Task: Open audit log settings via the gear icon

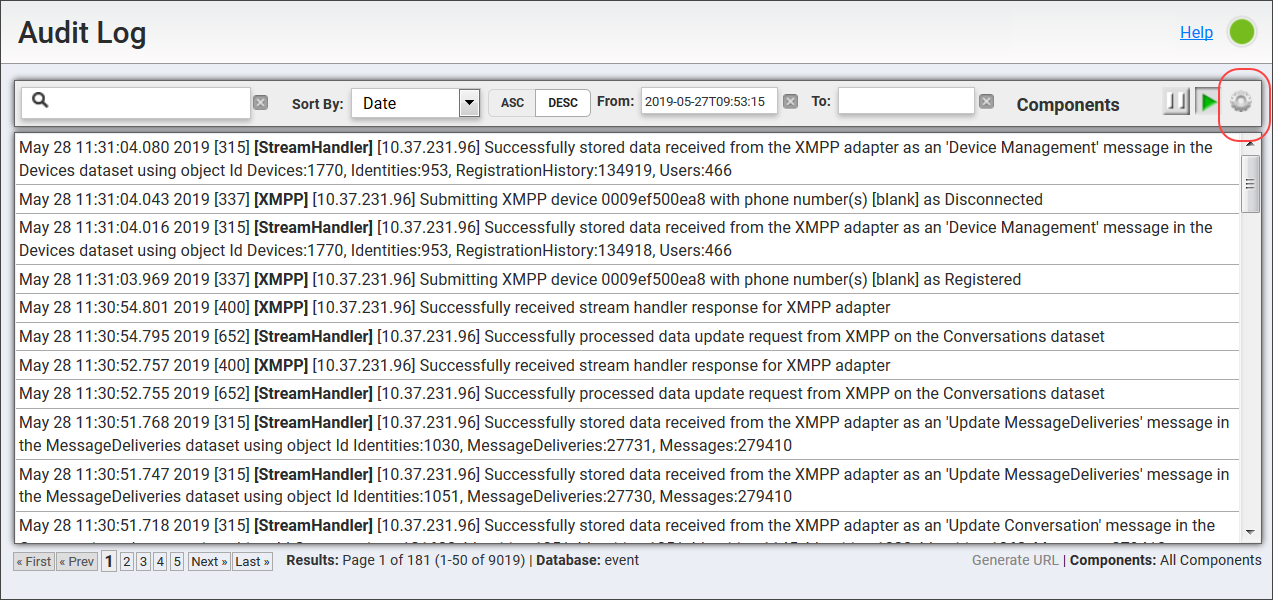Action: (1239, 101)
